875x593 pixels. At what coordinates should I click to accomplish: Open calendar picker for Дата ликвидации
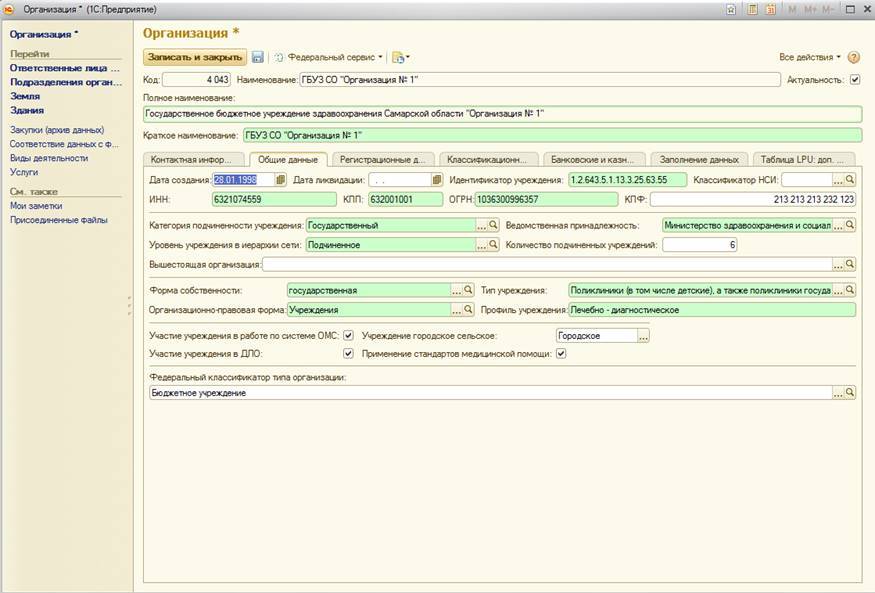click(x=437, y=180)
